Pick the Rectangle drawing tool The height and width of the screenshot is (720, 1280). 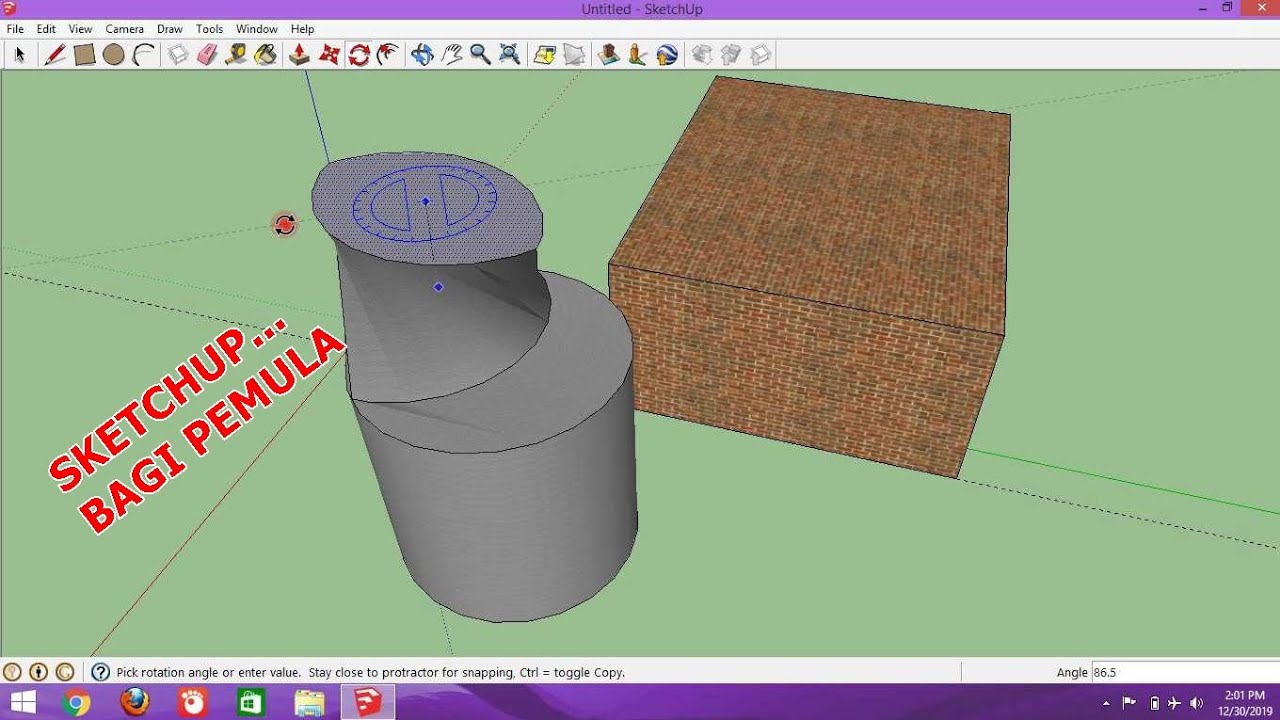pyautogui.click(x=84, y=54)
